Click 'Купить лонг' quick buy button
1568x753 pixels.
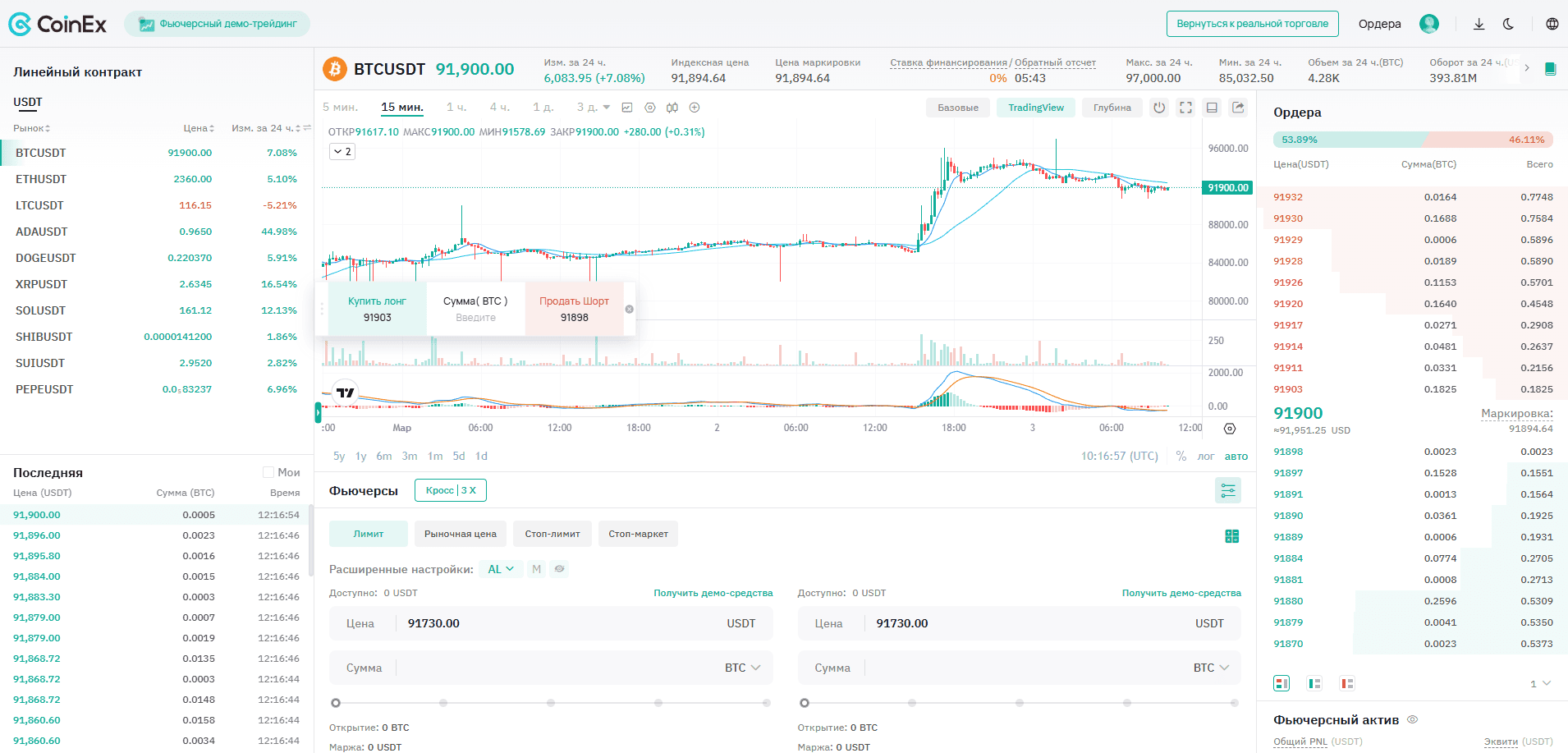378,309
